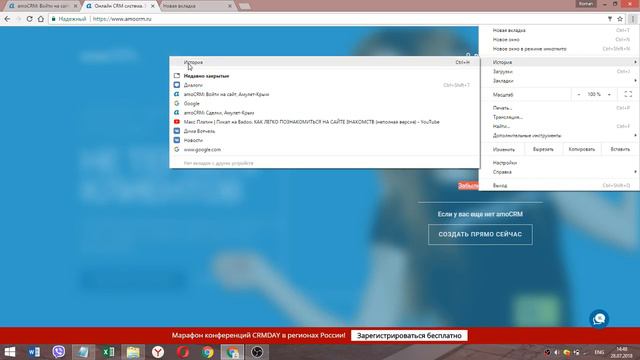Click Вставить in the edit row

pyautogui.click(x=620, y=149)
